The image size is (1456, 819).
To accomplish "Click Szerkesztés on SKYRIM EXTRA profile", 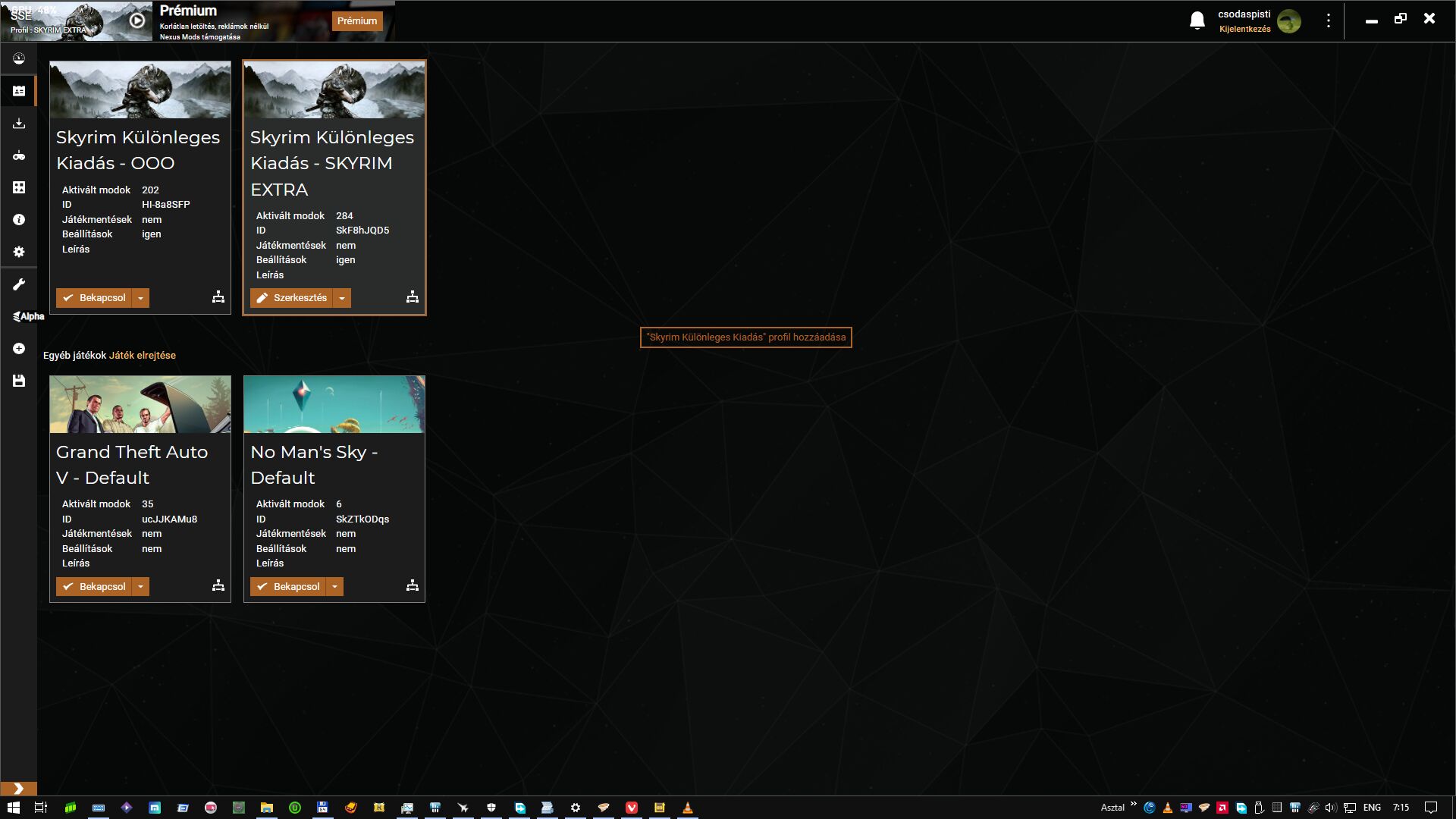I will coord(291,298).
